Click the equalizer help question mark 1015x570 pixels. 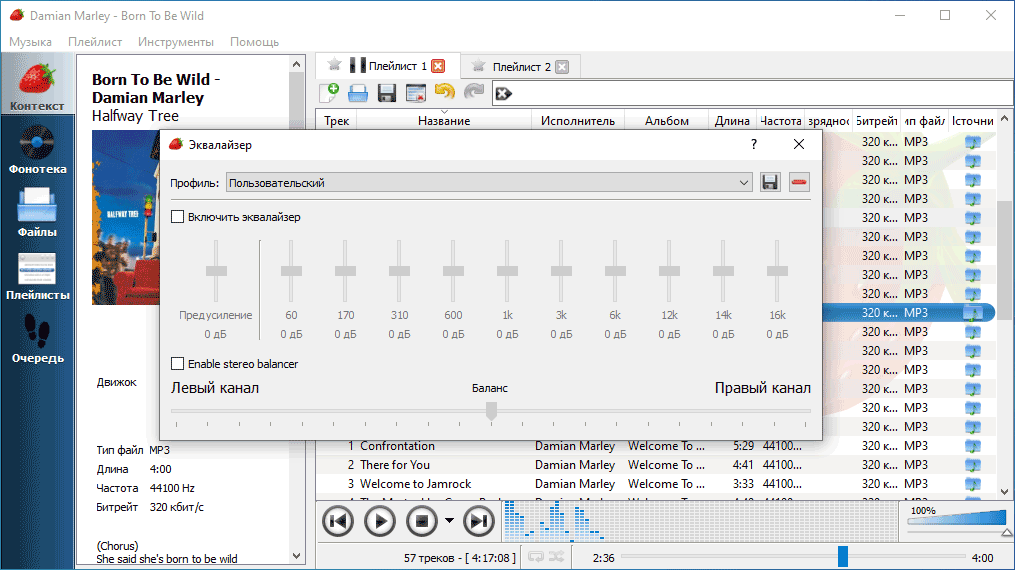coord(753,144)
